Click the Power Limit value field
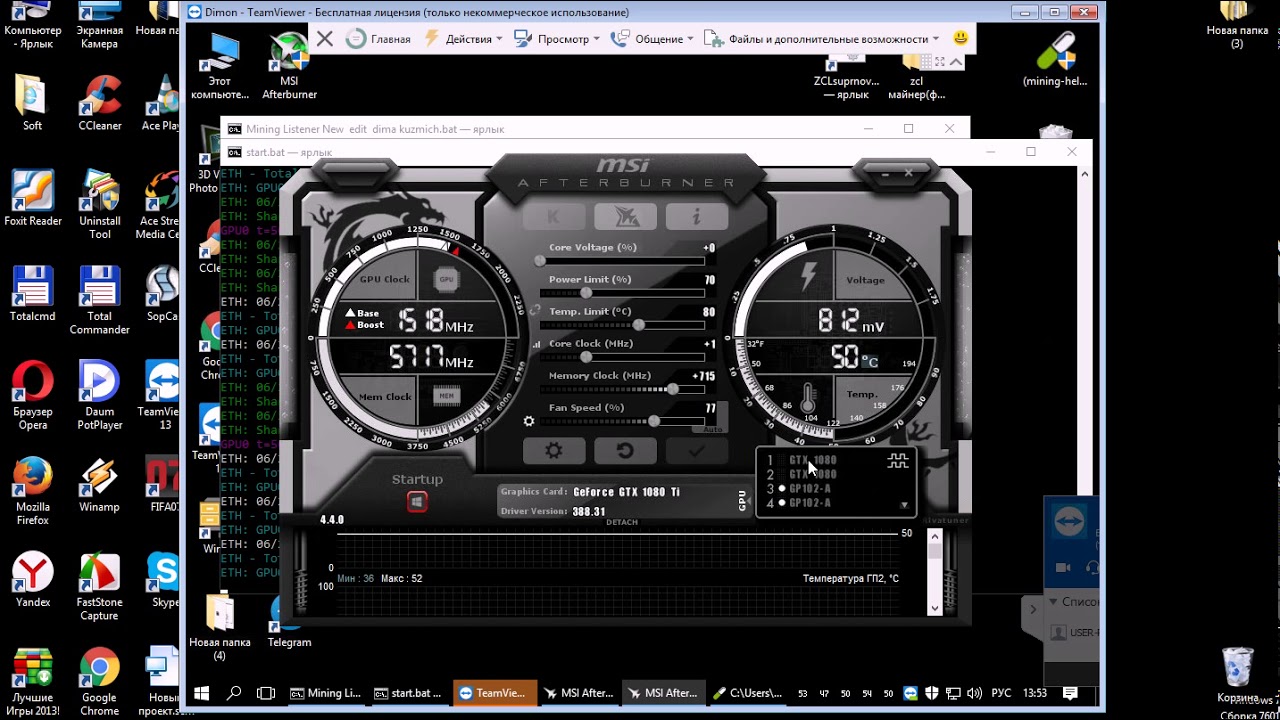 click(x=709, y=280)
